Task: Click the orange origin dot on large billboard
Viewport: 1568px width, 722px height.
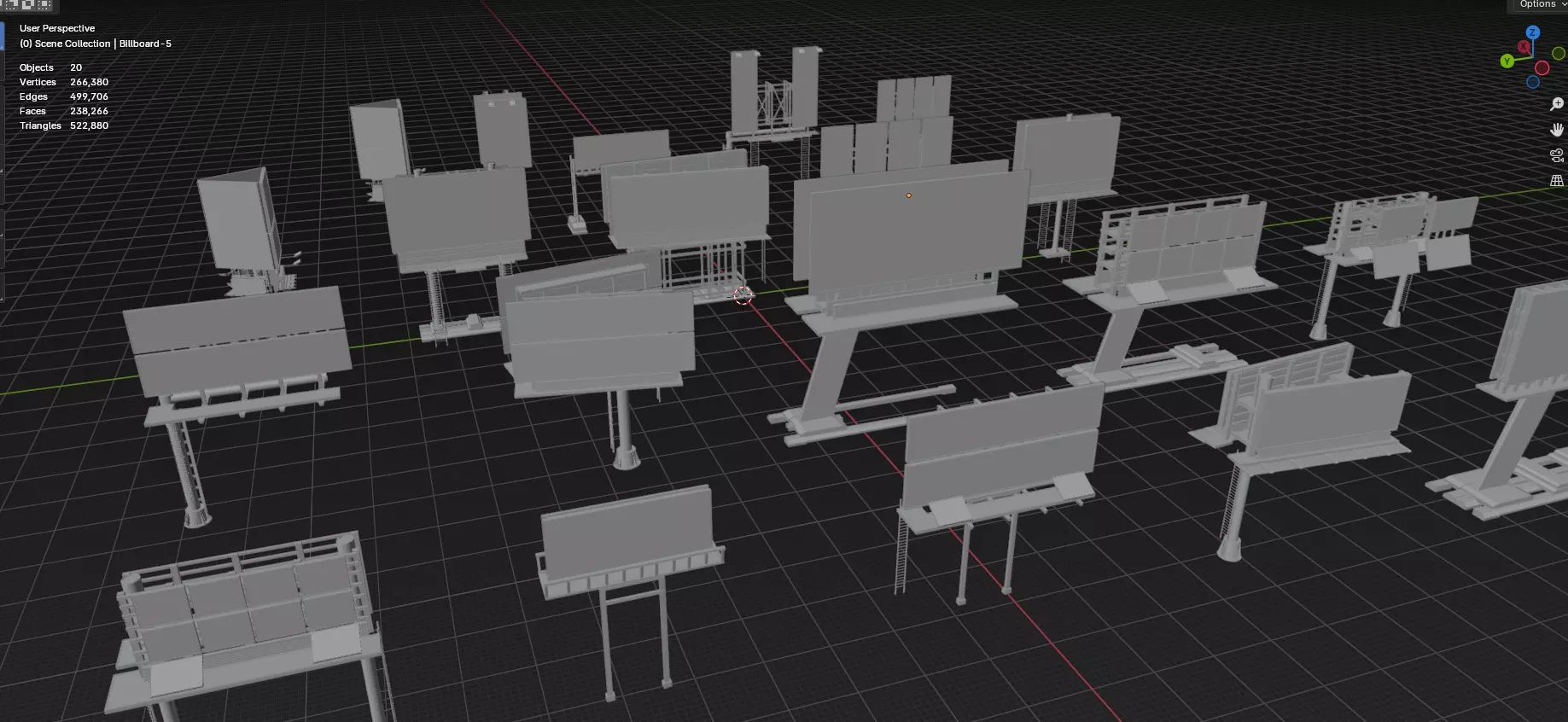Action: (909, 195)
